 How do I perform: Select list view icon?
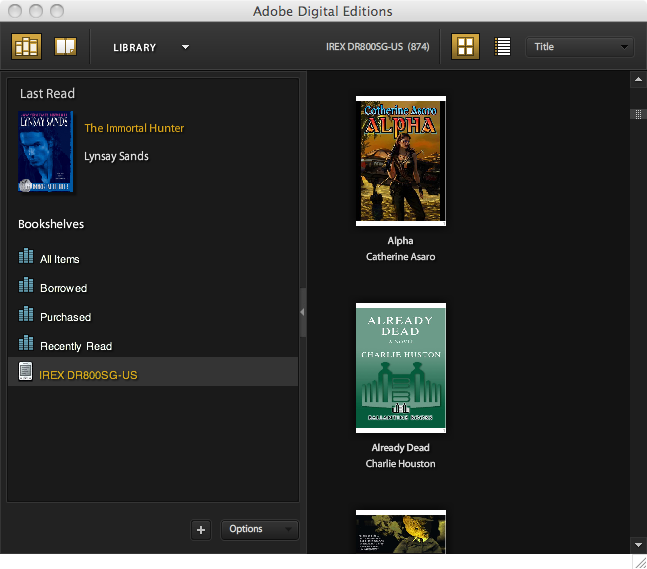click(502, 47)
